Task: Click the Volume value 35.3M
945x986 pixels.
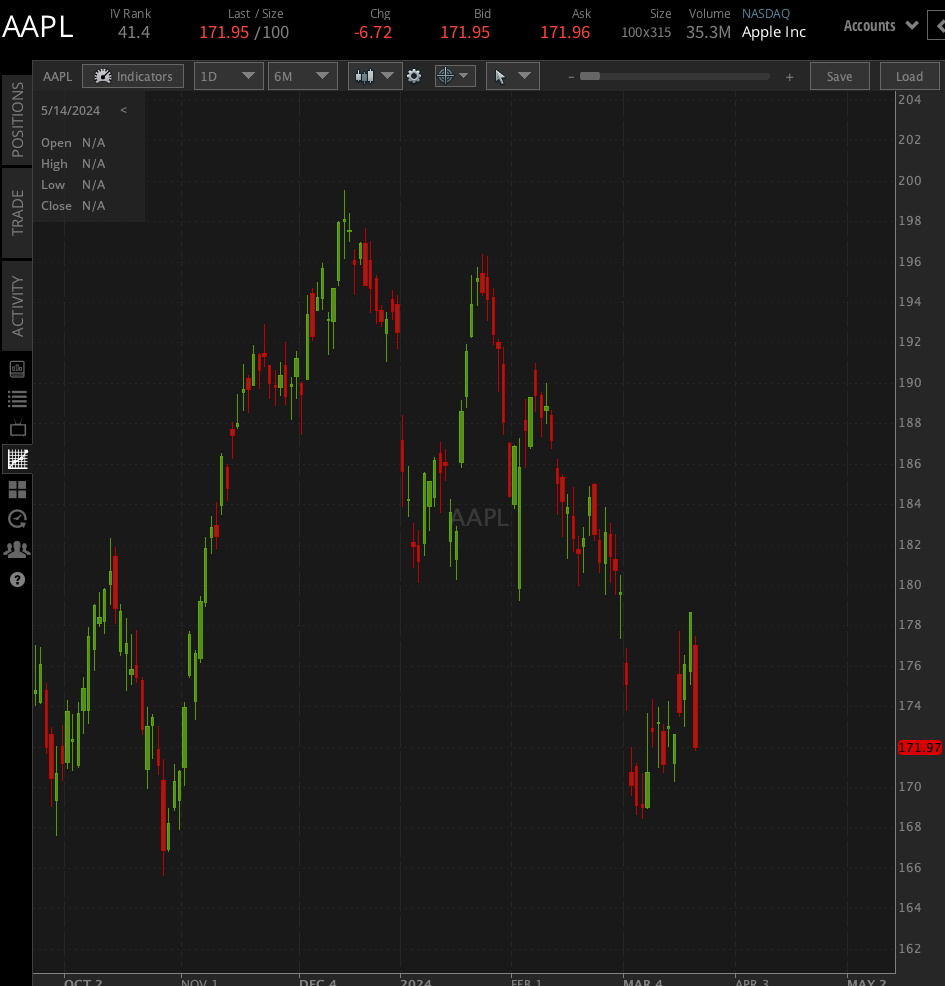Action: click(708, 32)
